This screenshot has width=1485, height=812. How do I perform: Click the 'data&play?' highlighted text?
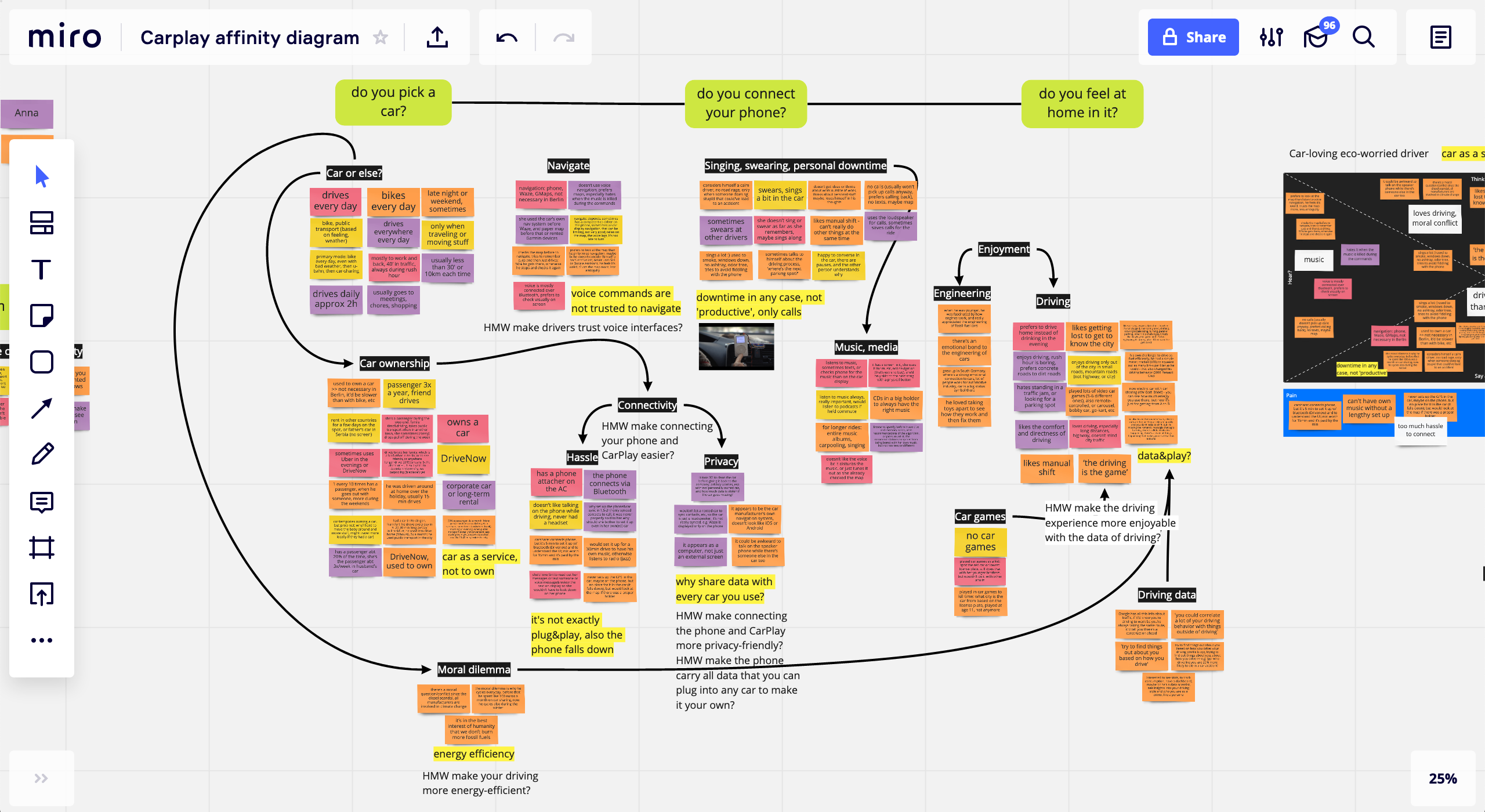[x=1164, y=456]
